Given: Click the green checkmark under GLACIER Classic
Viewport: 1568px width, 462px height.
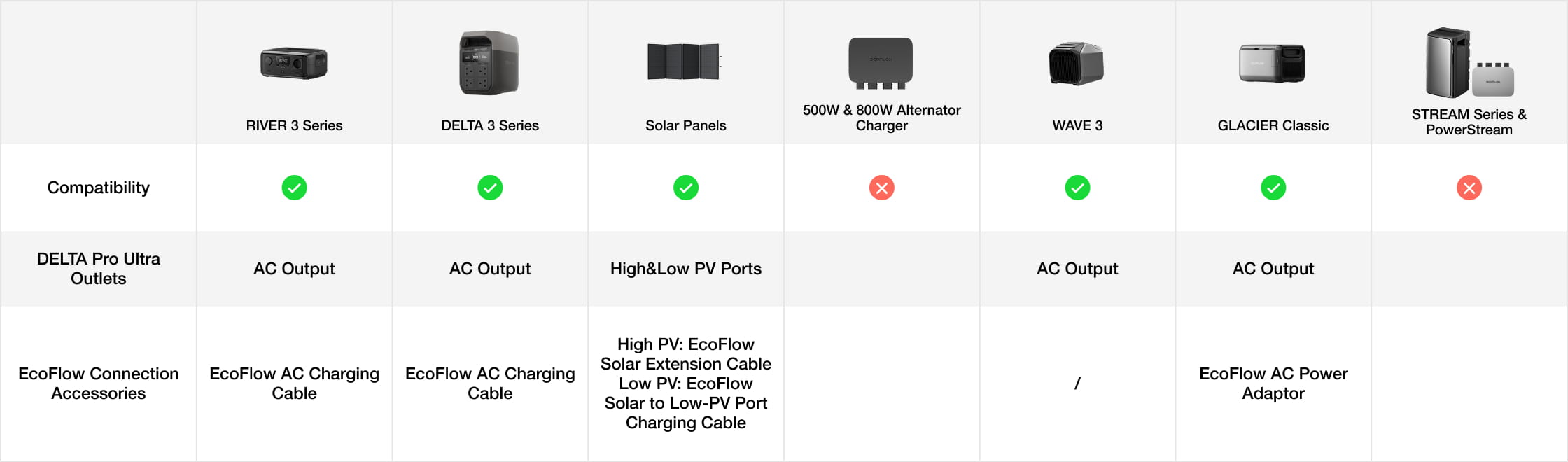Looking at the screenshot, I should [x=1273, y=188].
